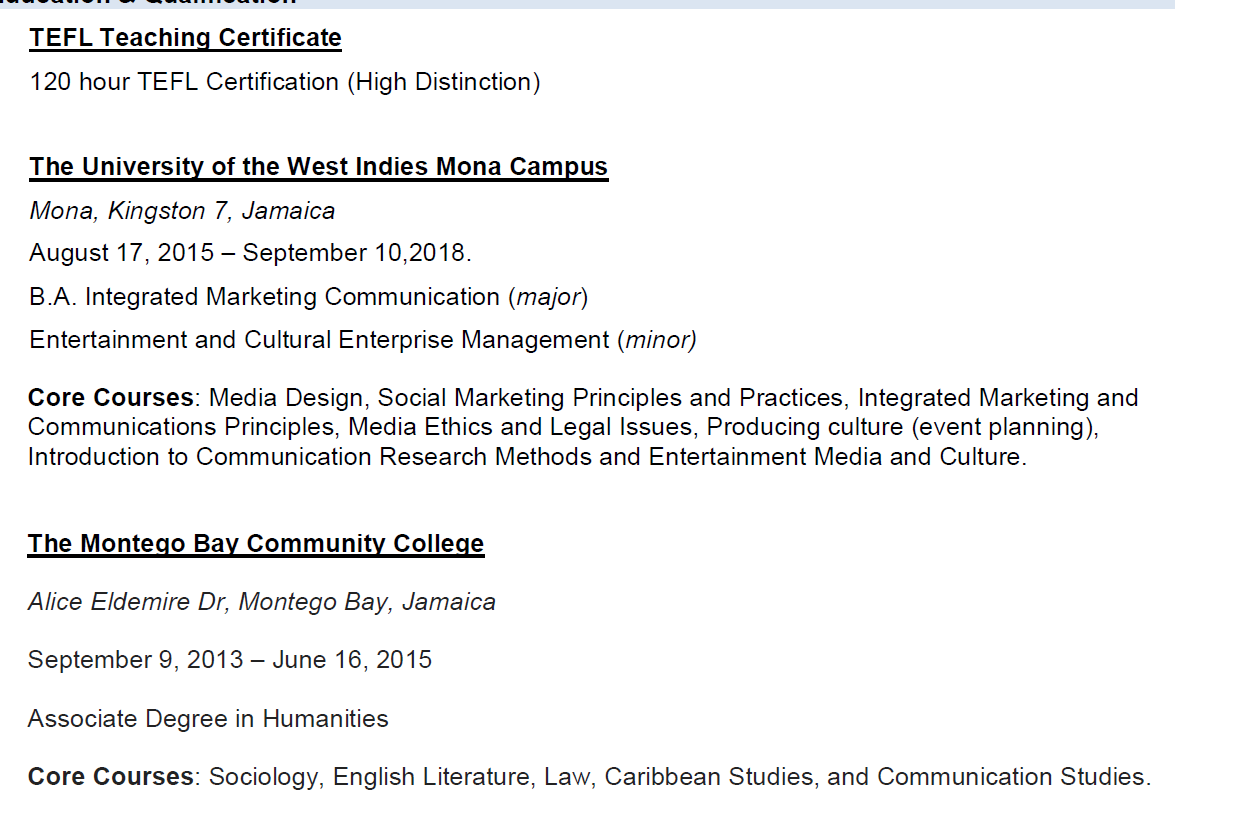Click the Montego Bay Community College heading
The image size is (1236, 820).
256,544
